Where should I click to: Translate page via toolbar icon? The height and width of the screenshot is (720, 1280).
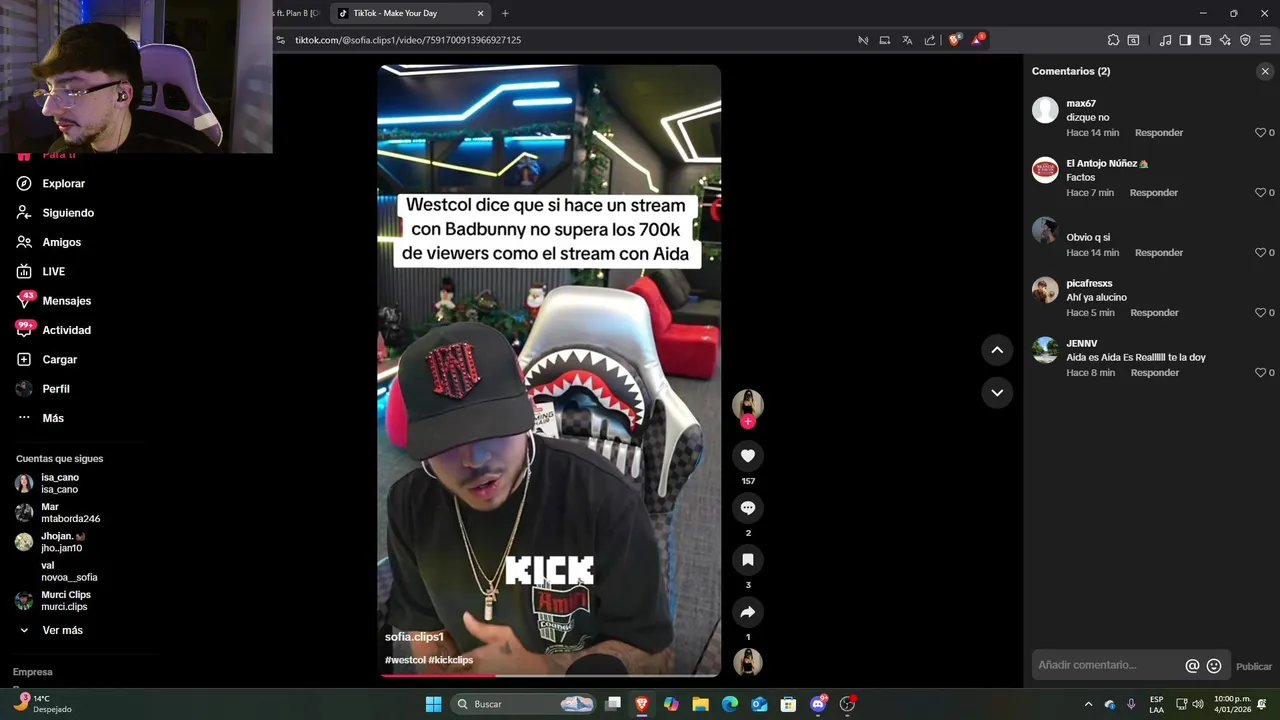coord(907,40)
